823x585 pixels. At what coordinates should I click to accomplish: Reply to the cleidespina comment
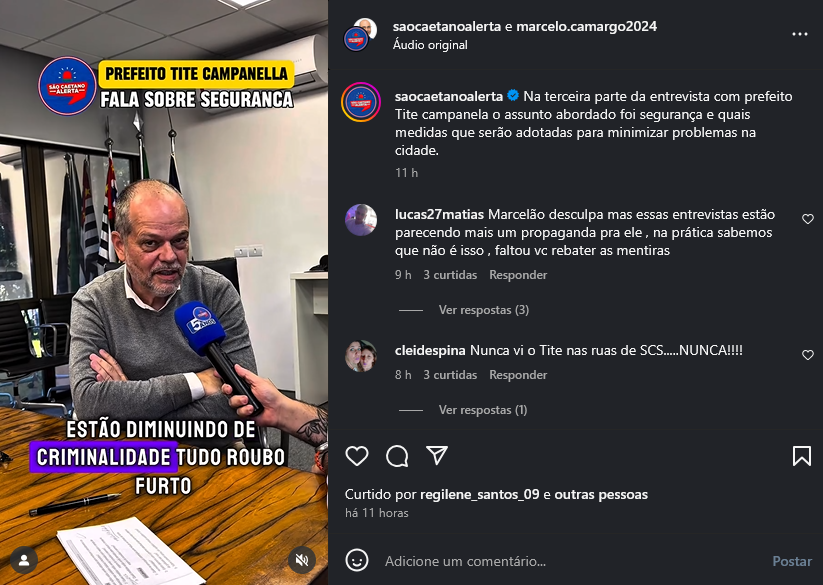(518, 375)
